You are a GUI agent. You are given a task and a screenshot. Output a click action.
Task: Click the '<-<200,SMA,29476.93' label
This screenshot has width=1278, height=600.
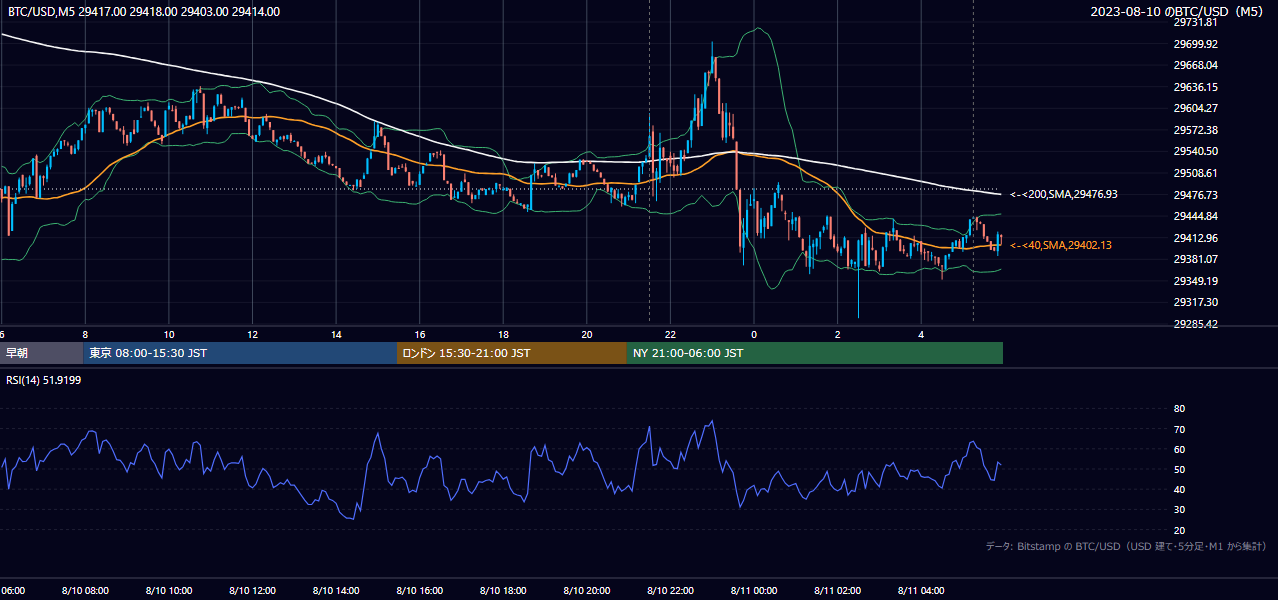tap(1064, 195)
